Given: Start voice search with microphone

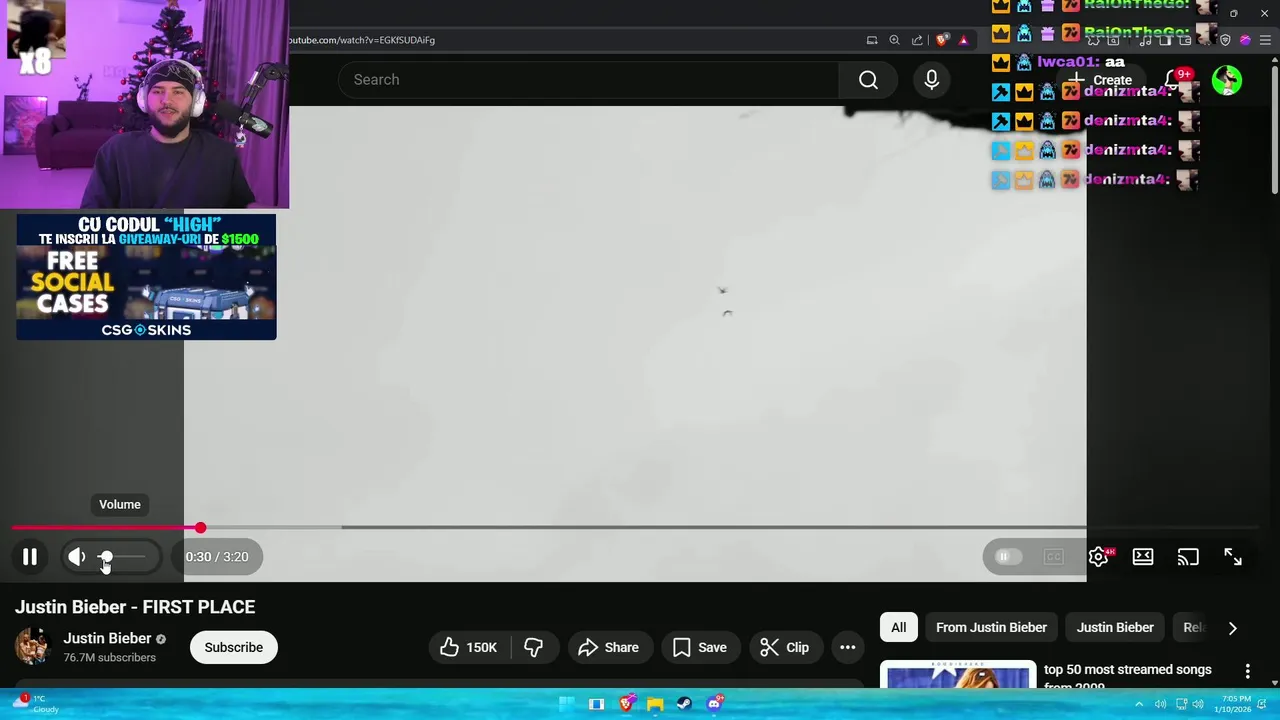Looking at the screenshot, I should click(932, 80).
